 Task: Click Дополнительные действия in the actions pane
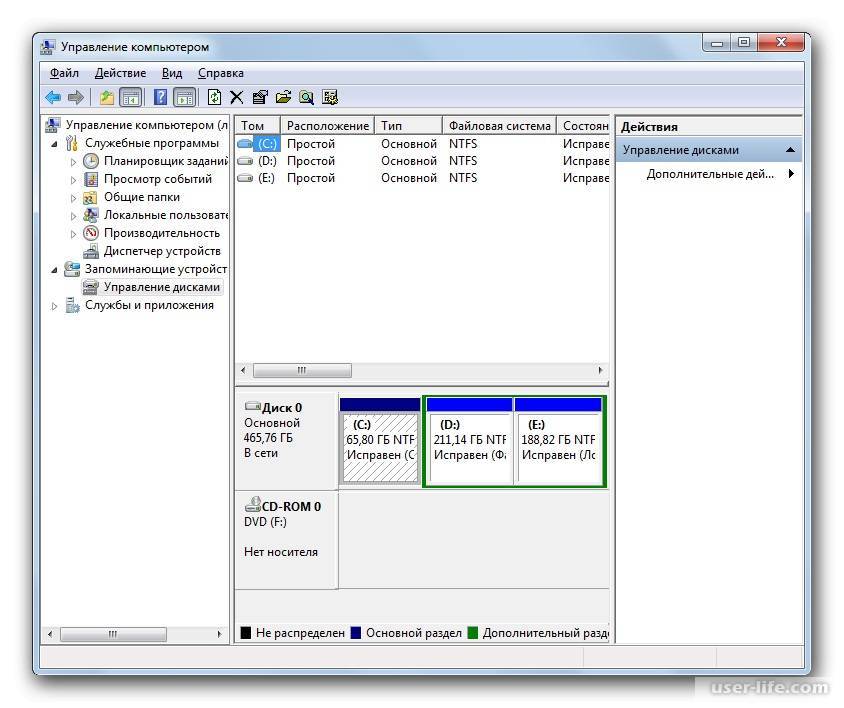click(710, 174)
